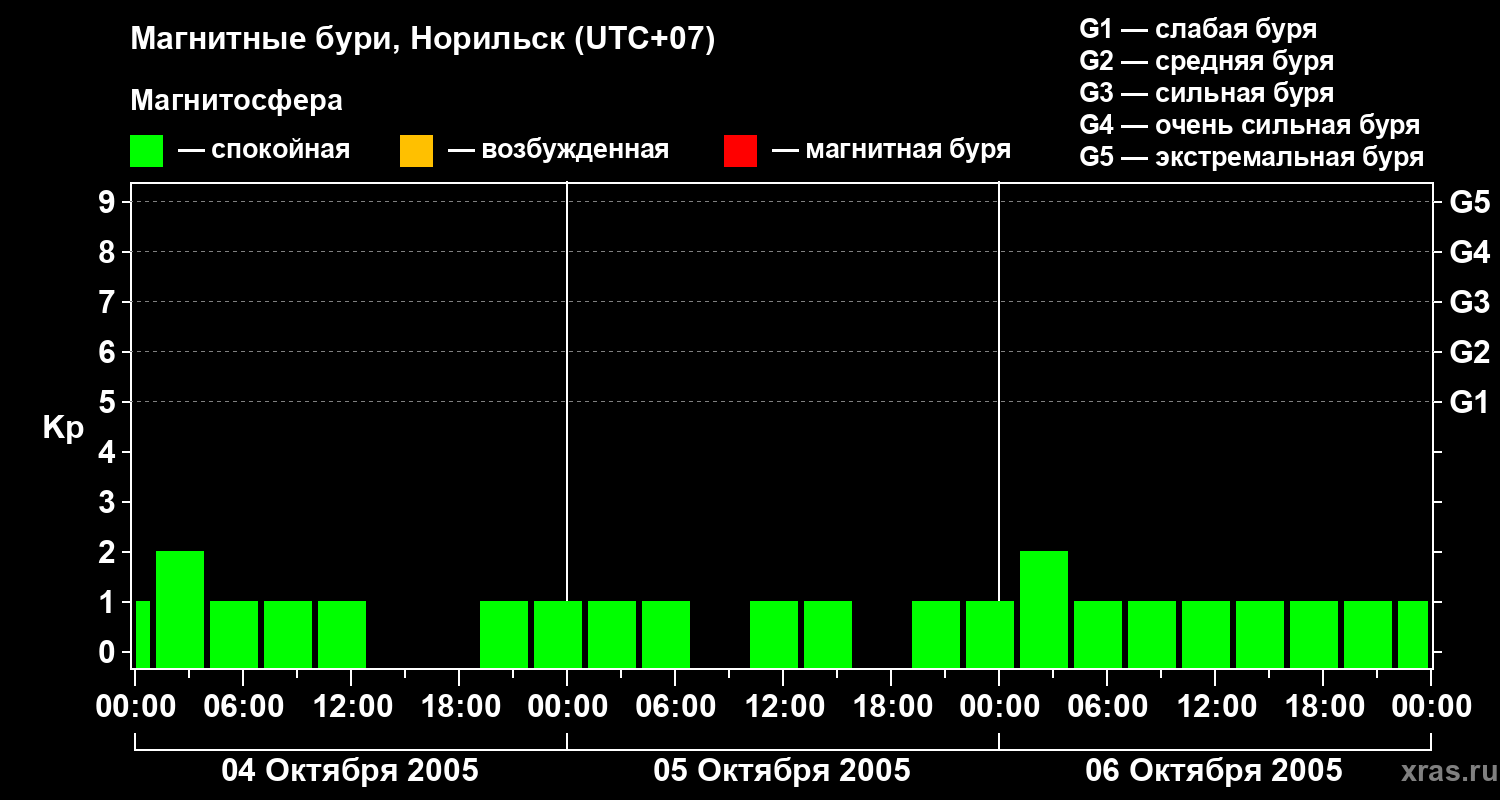Click the '06:00' time label under 04 October
The width and height of the screenshot is (1500, 800).
(x=243, y=707)
